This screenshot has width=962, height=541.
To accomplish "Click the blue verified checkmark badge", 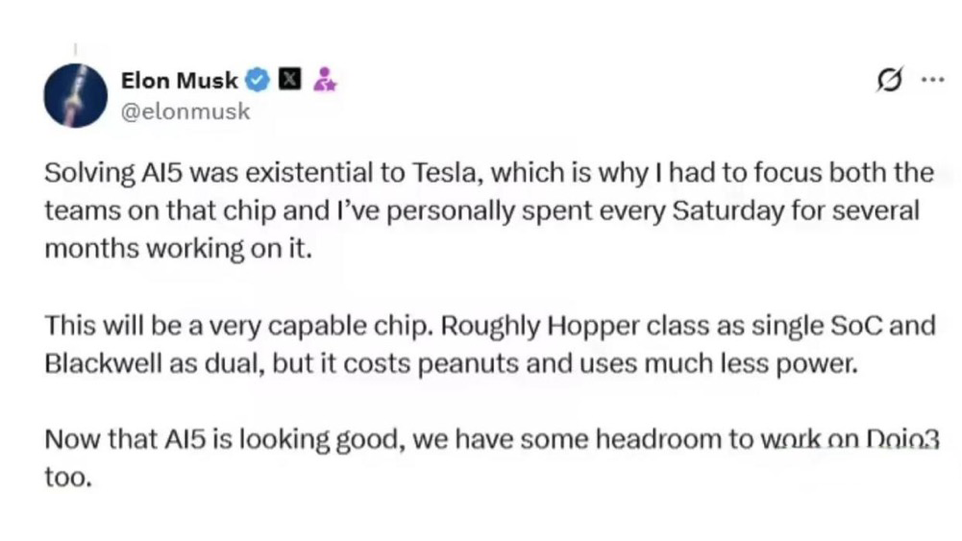I will pos(258,81).
